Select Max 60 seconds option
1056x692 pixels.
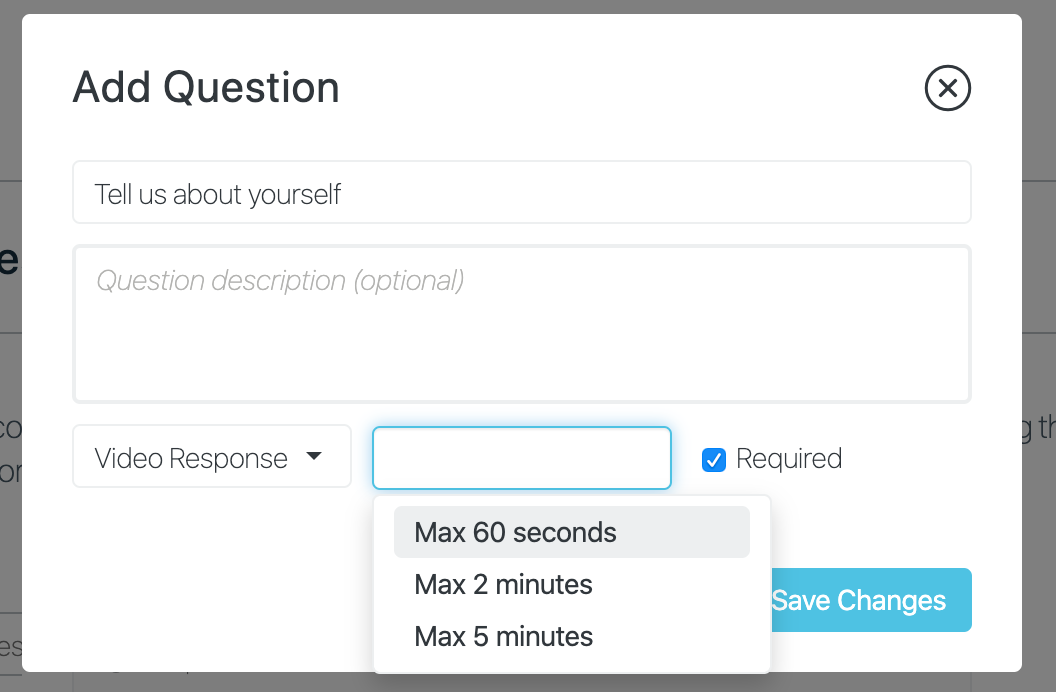point(572,532)
